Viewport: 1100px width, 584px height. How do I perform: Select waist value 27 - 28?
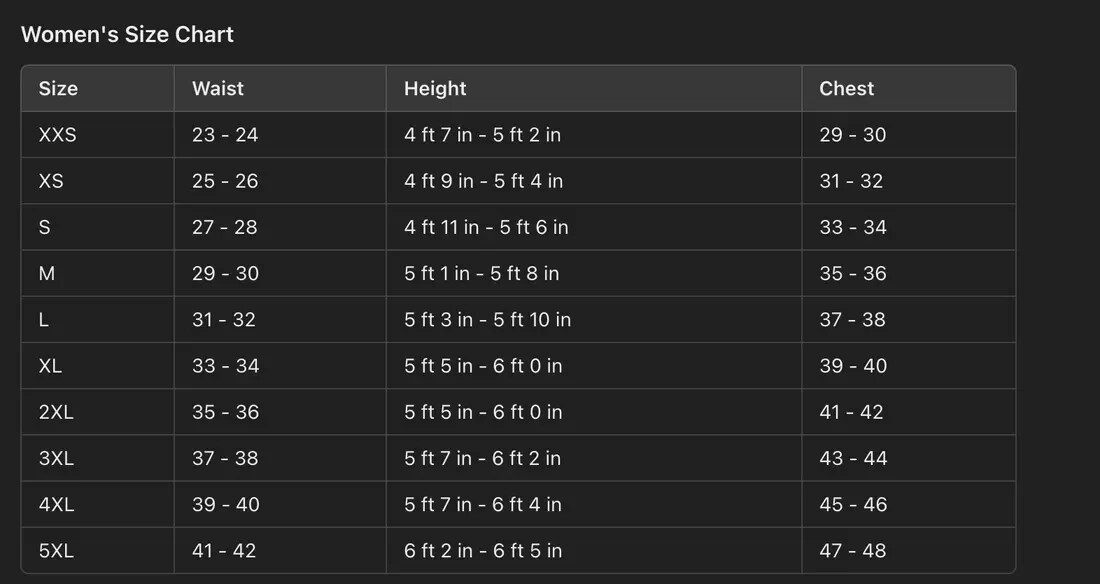[x=225, y=227]
